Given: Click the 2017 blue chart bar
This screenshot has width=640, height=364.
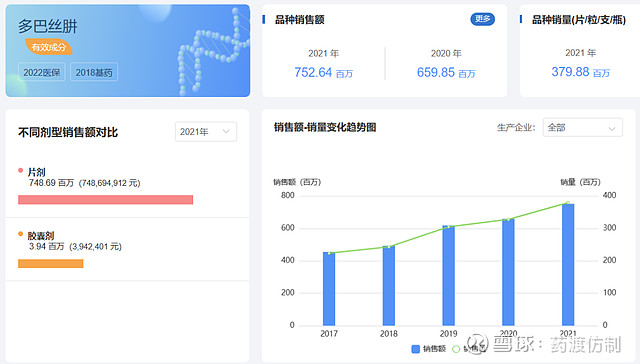Looking at the screenshot, I should coord(329,289).
